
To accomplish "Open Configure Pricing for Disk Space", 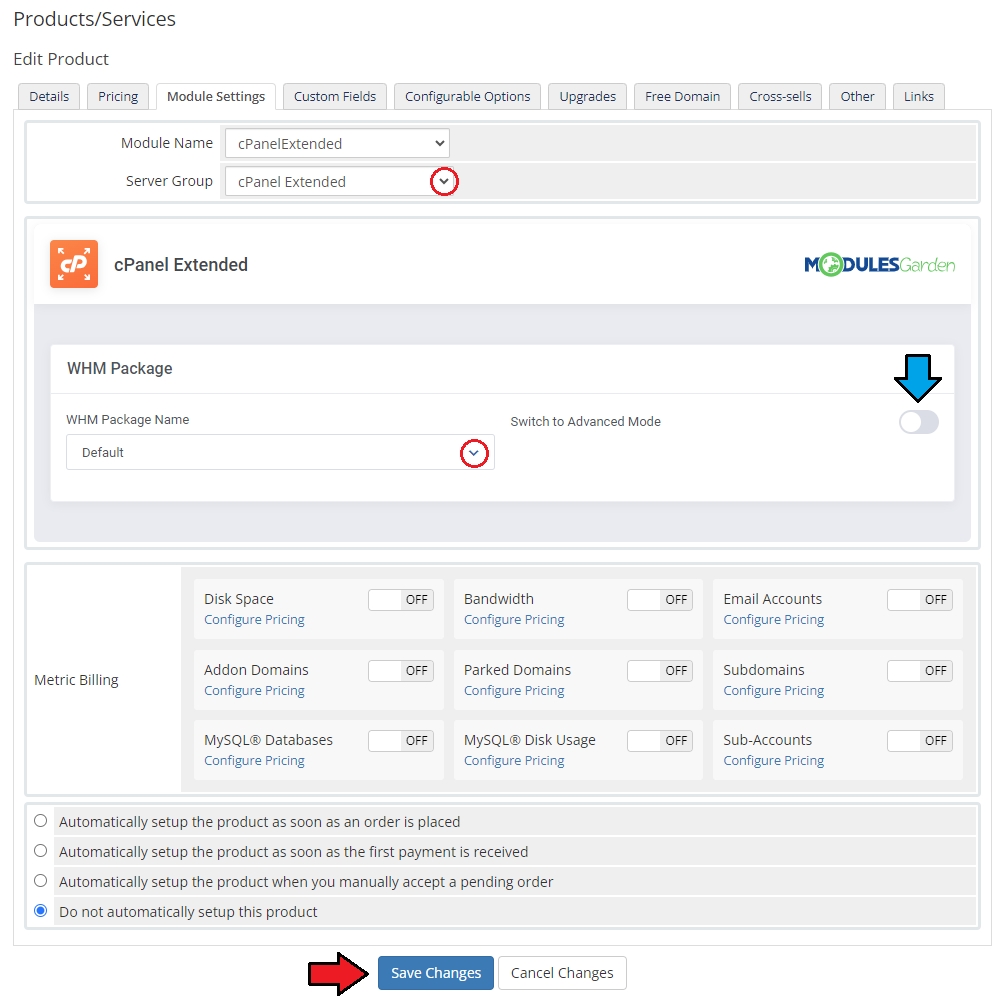I will [254, 620].
